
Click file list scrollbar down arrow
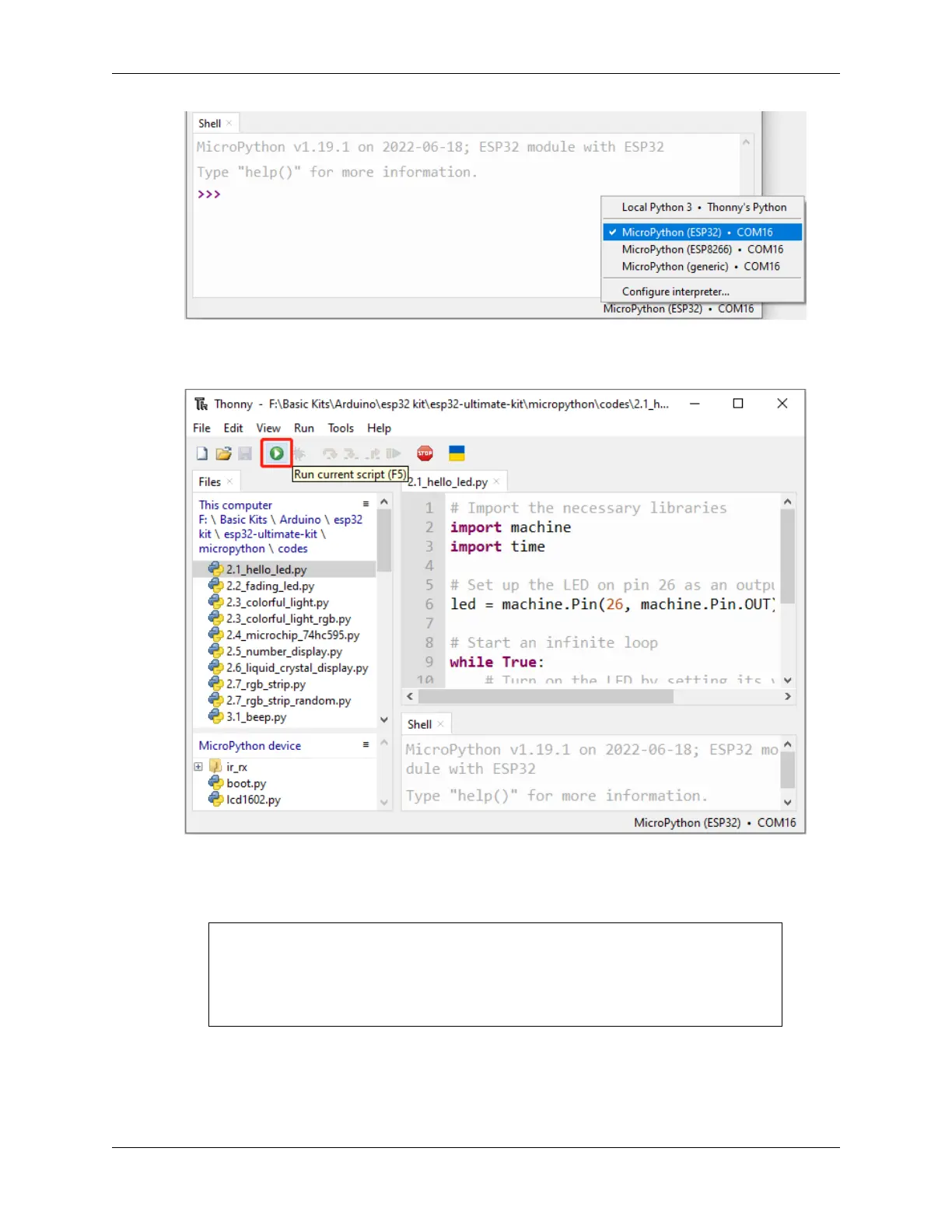(384, 719)
